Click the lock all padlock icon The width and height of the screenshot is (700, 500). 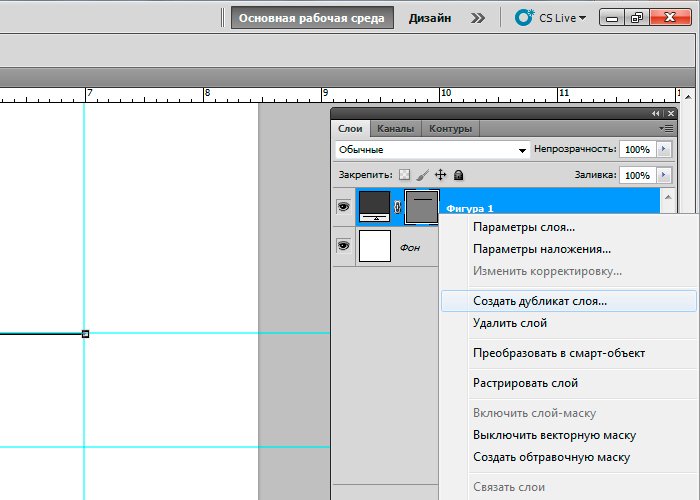pos(458,175)
